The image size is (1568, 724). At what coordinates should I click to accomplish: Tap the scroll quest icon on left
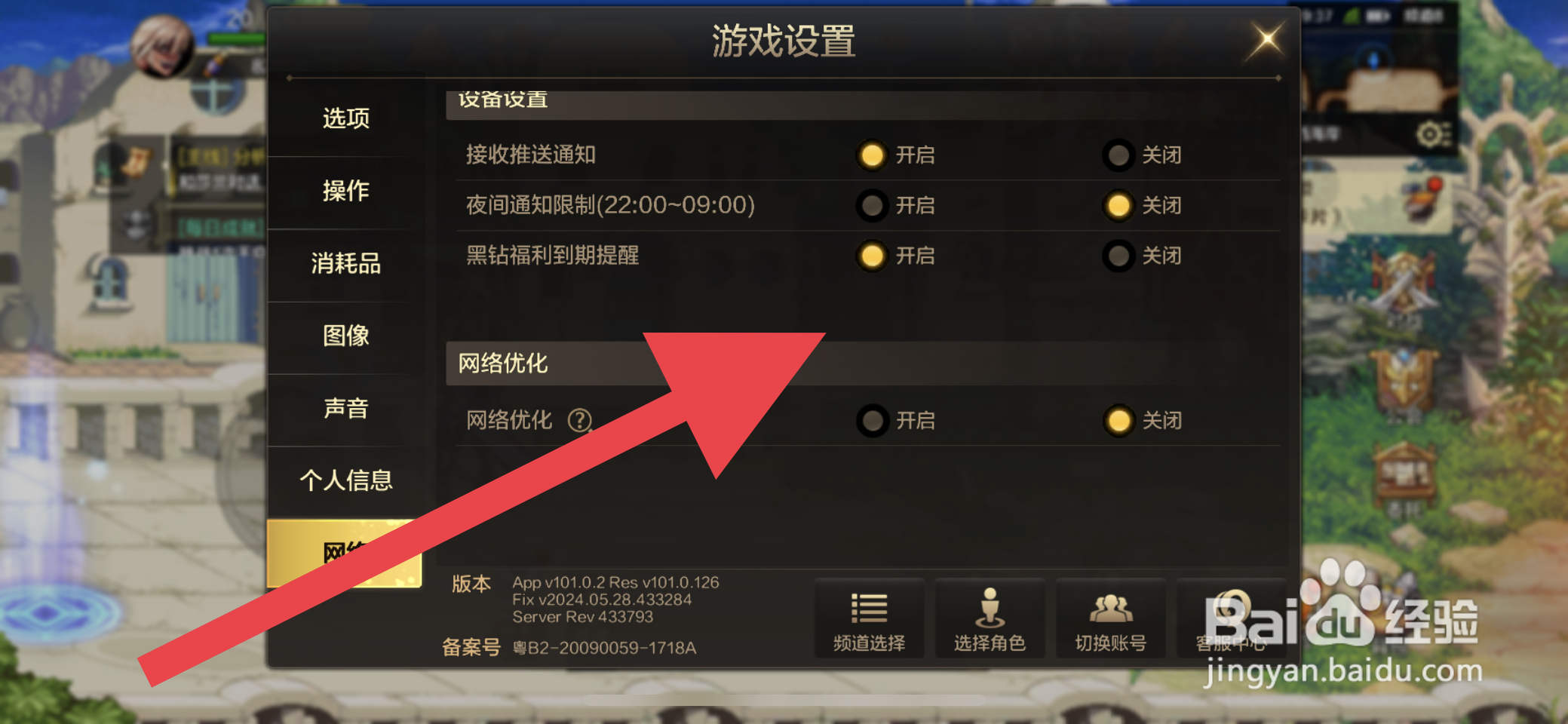137,161
